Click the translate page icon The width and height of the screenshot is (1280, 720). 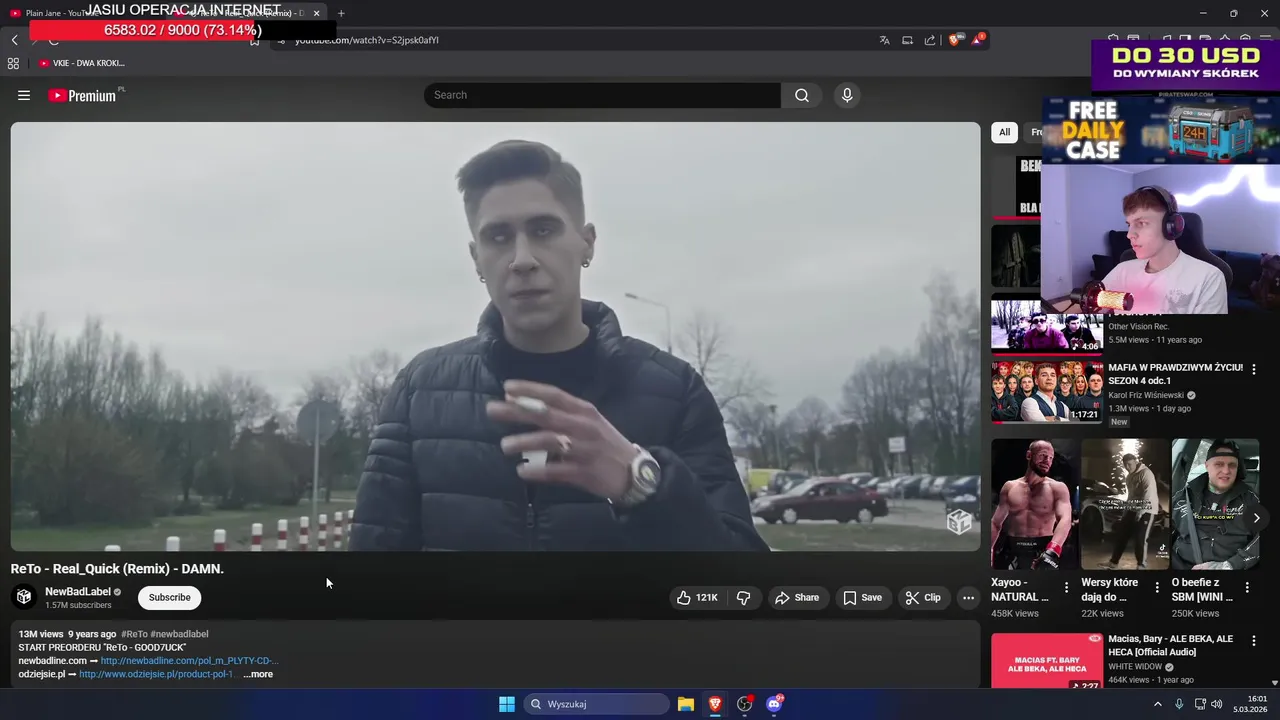[x=884, y=40]
